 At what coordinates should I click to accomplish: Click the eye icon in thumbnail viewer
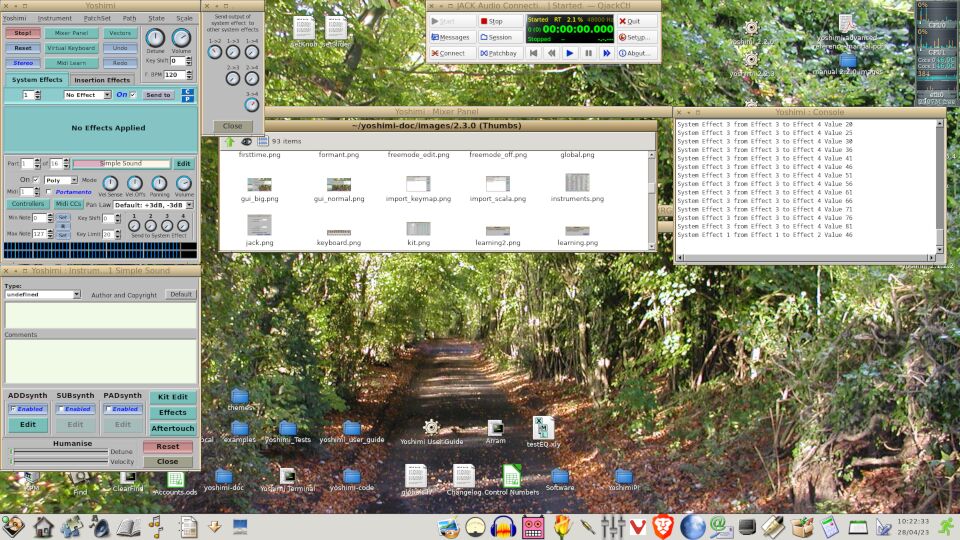pyautogui.click(x=247, y=142)
